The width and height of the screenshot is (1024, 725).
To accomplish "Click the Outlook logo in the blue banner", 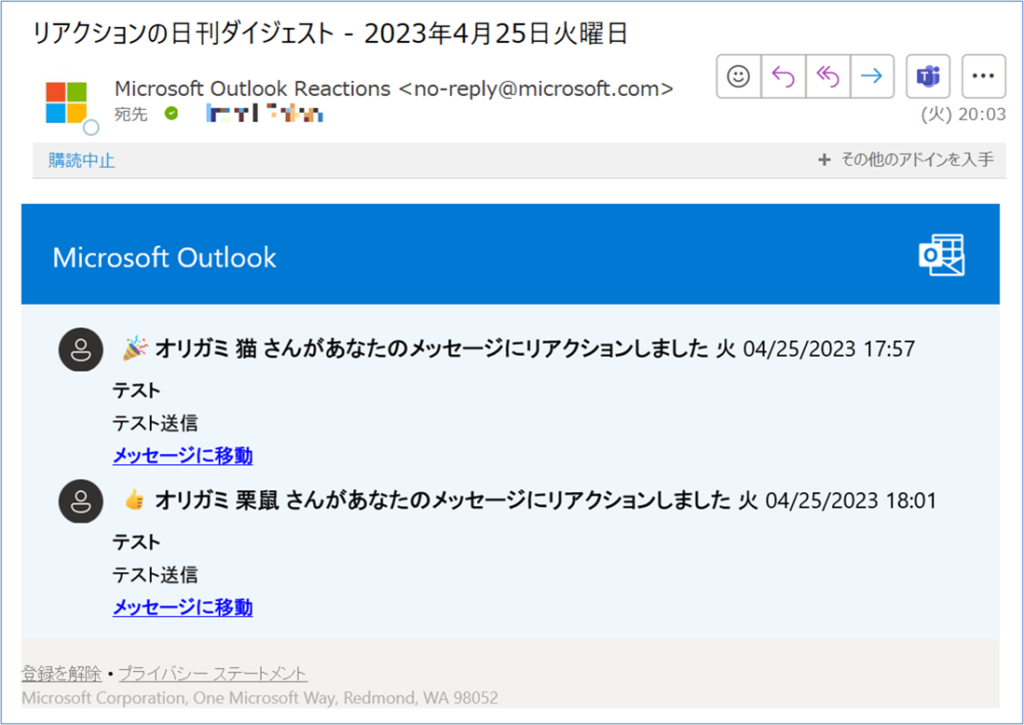I will coord(941,255).
